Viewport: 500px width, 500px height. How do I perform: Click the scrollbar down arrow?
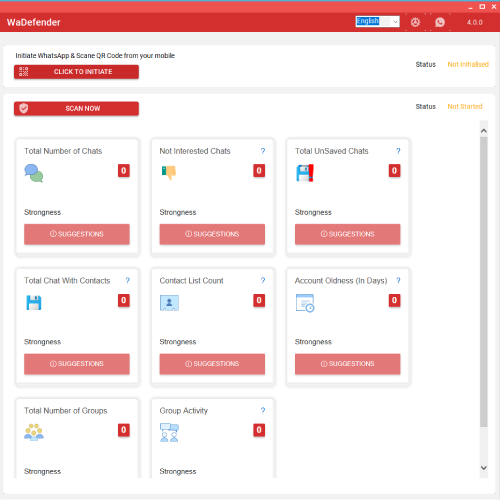tap(484, 468)
